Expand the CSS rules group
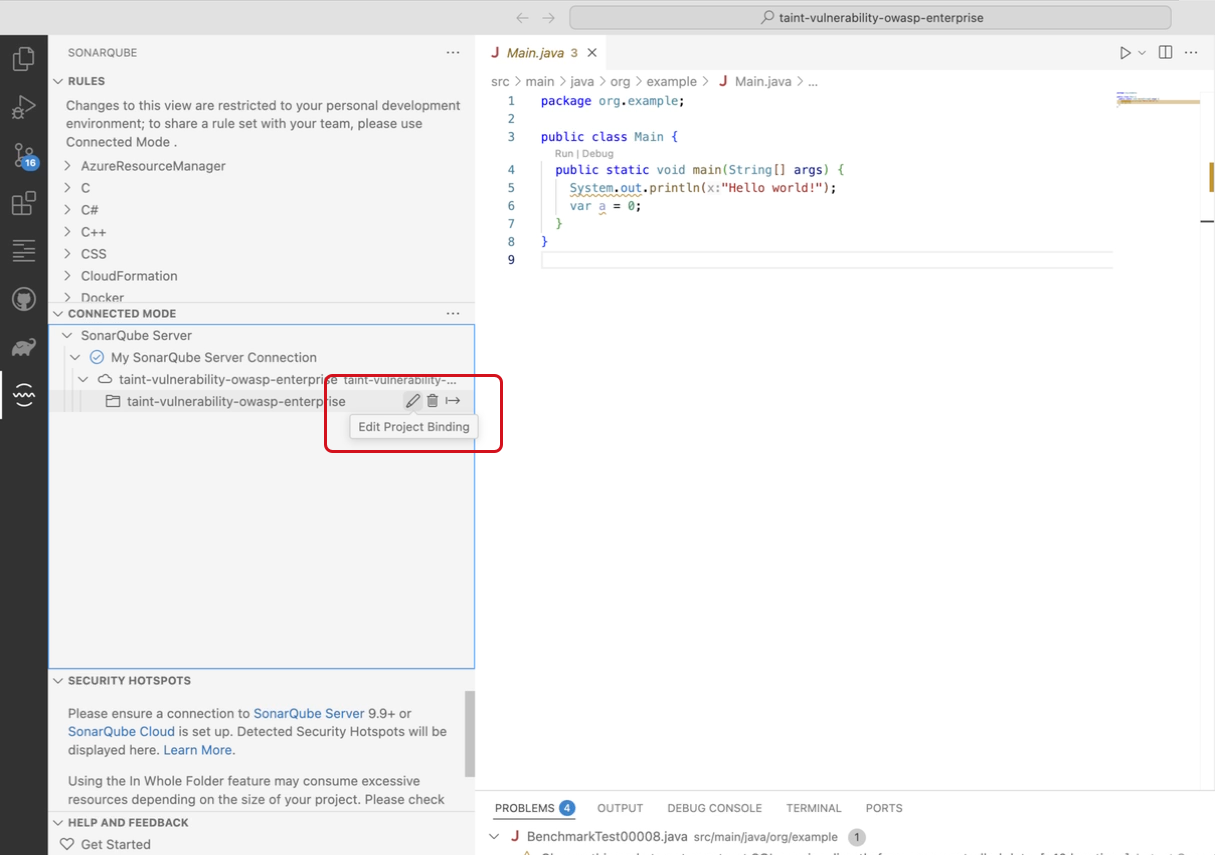 pyautogui.click(x=68, y=254)
